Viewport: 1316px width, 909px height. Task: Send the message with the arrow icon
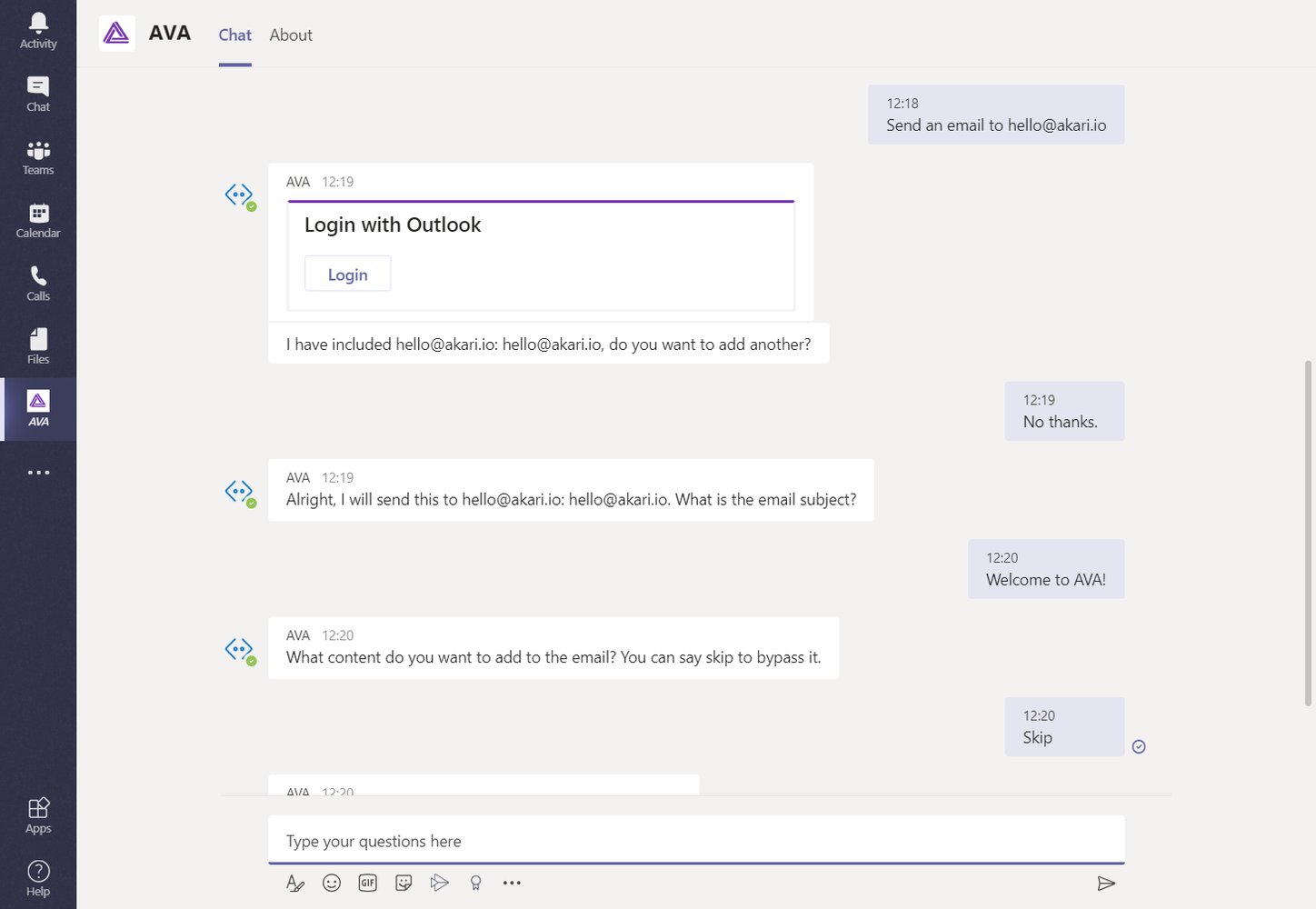tap(1106, 884)
